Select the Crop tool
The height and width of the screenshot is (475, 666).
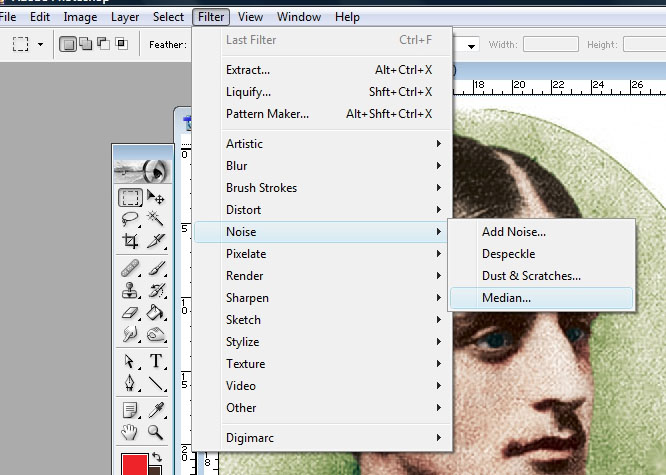click(x=130, y=241)
